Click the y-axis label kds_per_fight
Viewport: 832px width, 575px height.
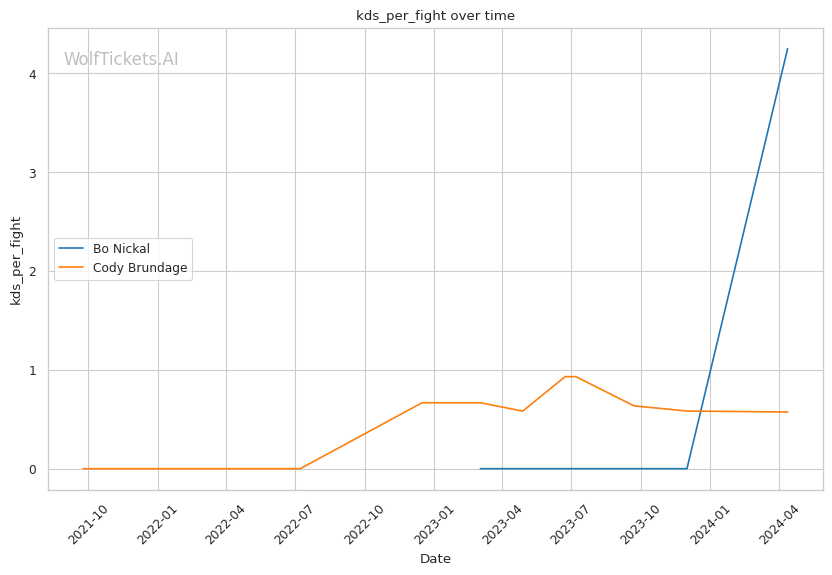tap(16, 260)
